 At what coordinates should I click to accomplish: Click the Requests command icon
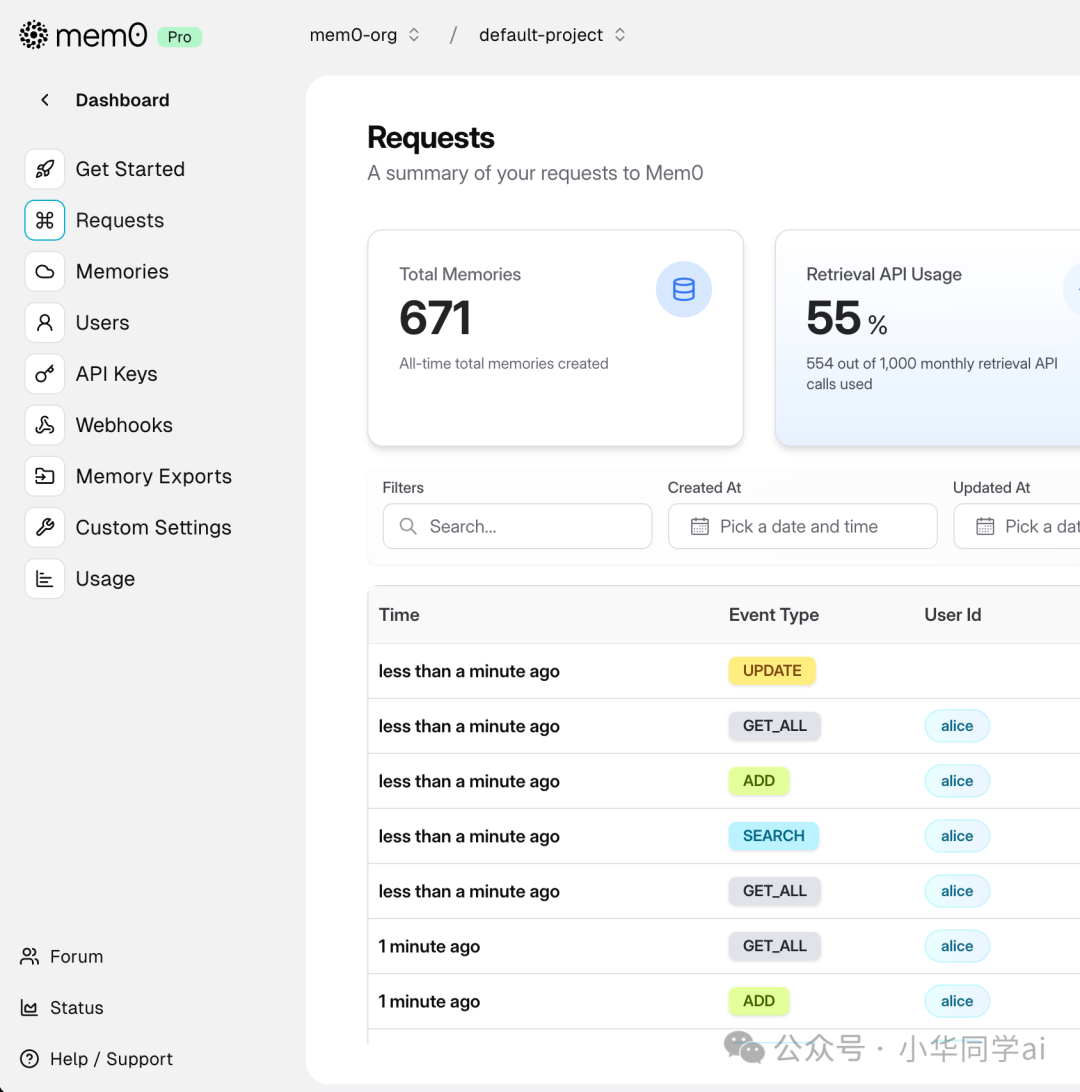45,220
